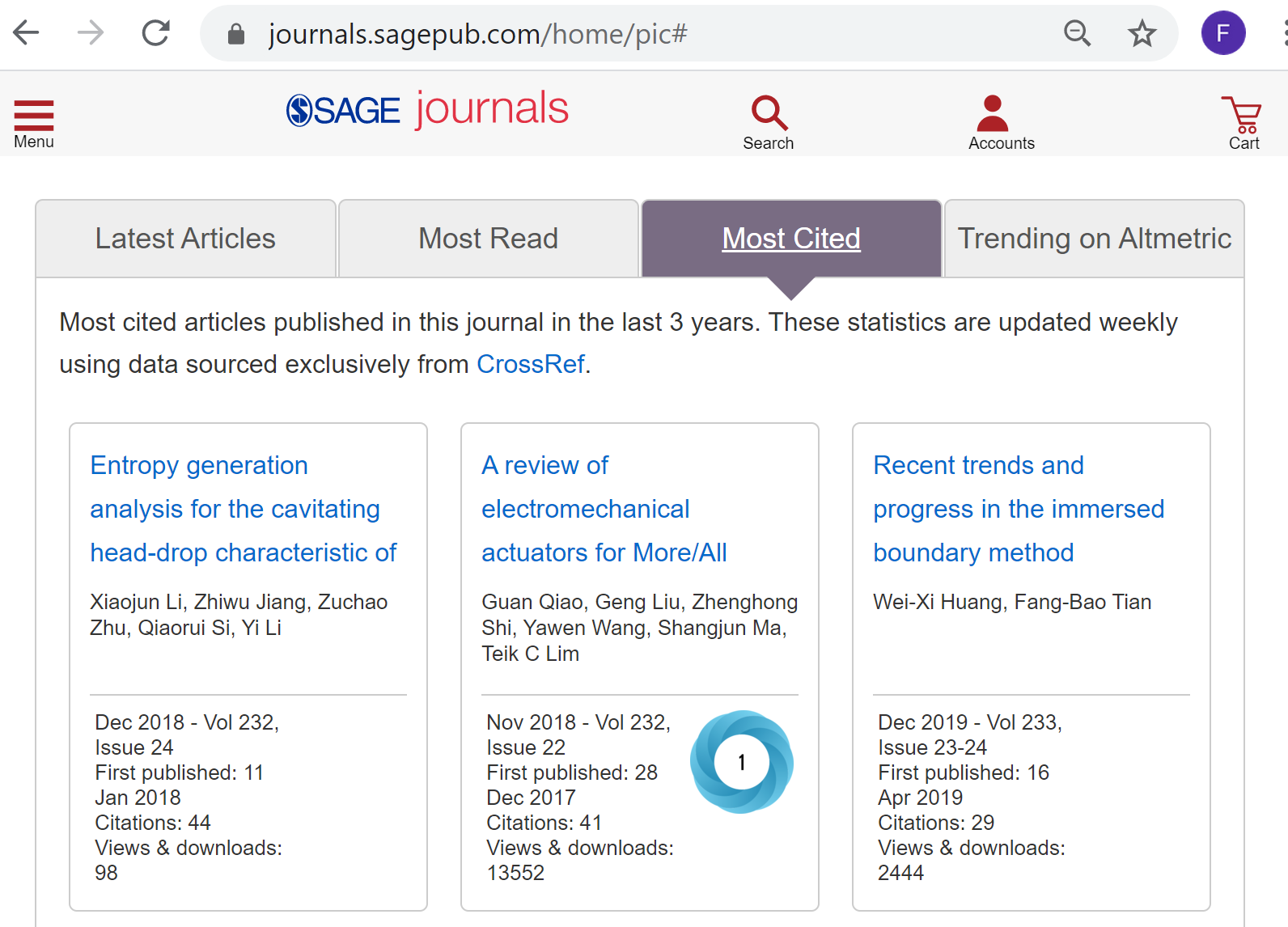This screenshot has width=1288, height=927.
Task: Click the SAGE journals logo
Action: (x=427, y=110)
